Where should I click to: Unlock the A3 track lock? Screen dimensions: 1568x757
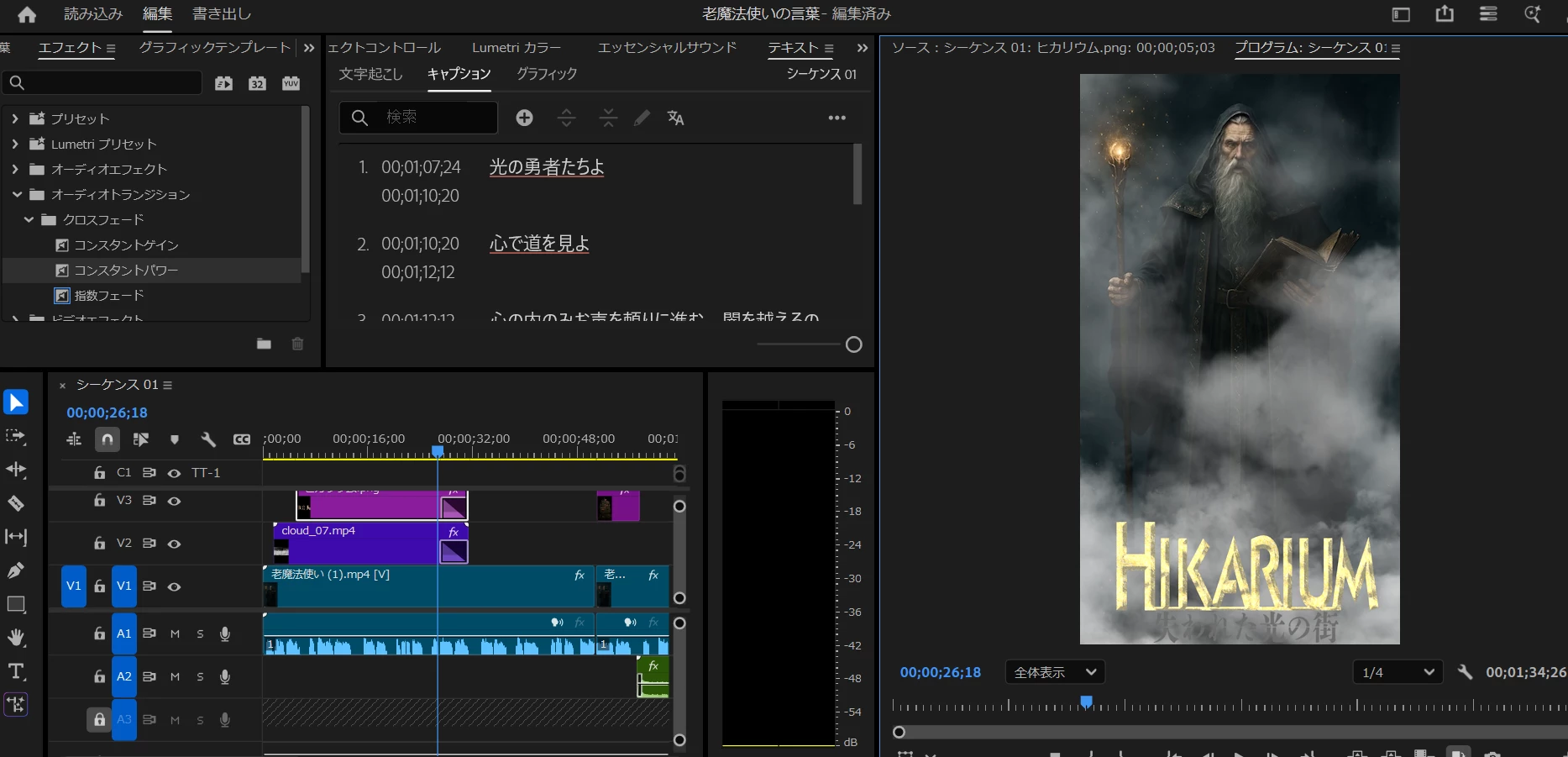coord(99,719)
